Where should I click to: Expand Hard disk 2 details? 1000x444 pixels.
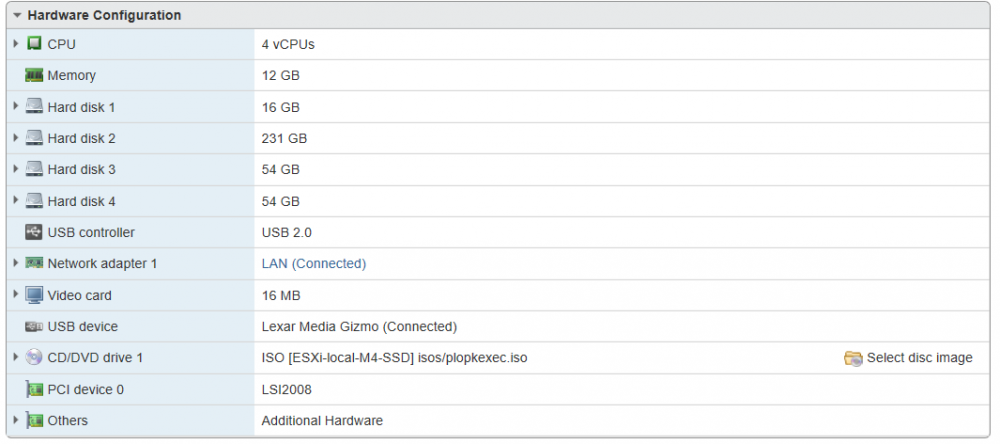(x=16, y=138)
